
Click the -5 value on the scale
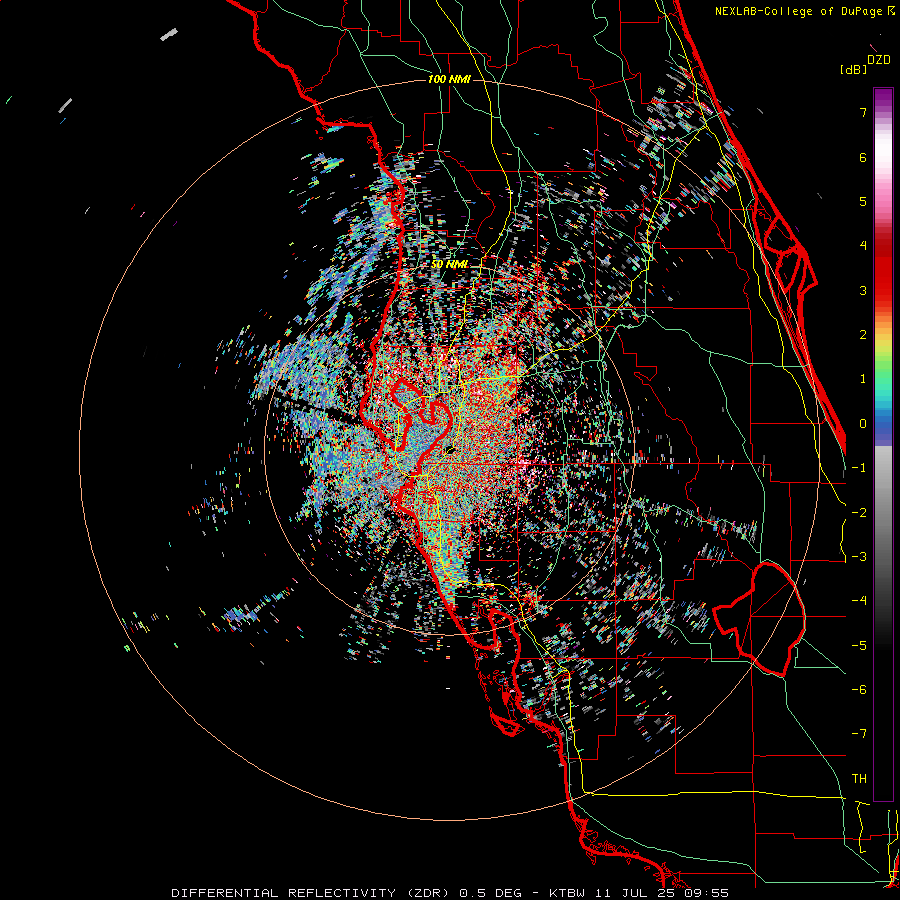coord(859,646)
